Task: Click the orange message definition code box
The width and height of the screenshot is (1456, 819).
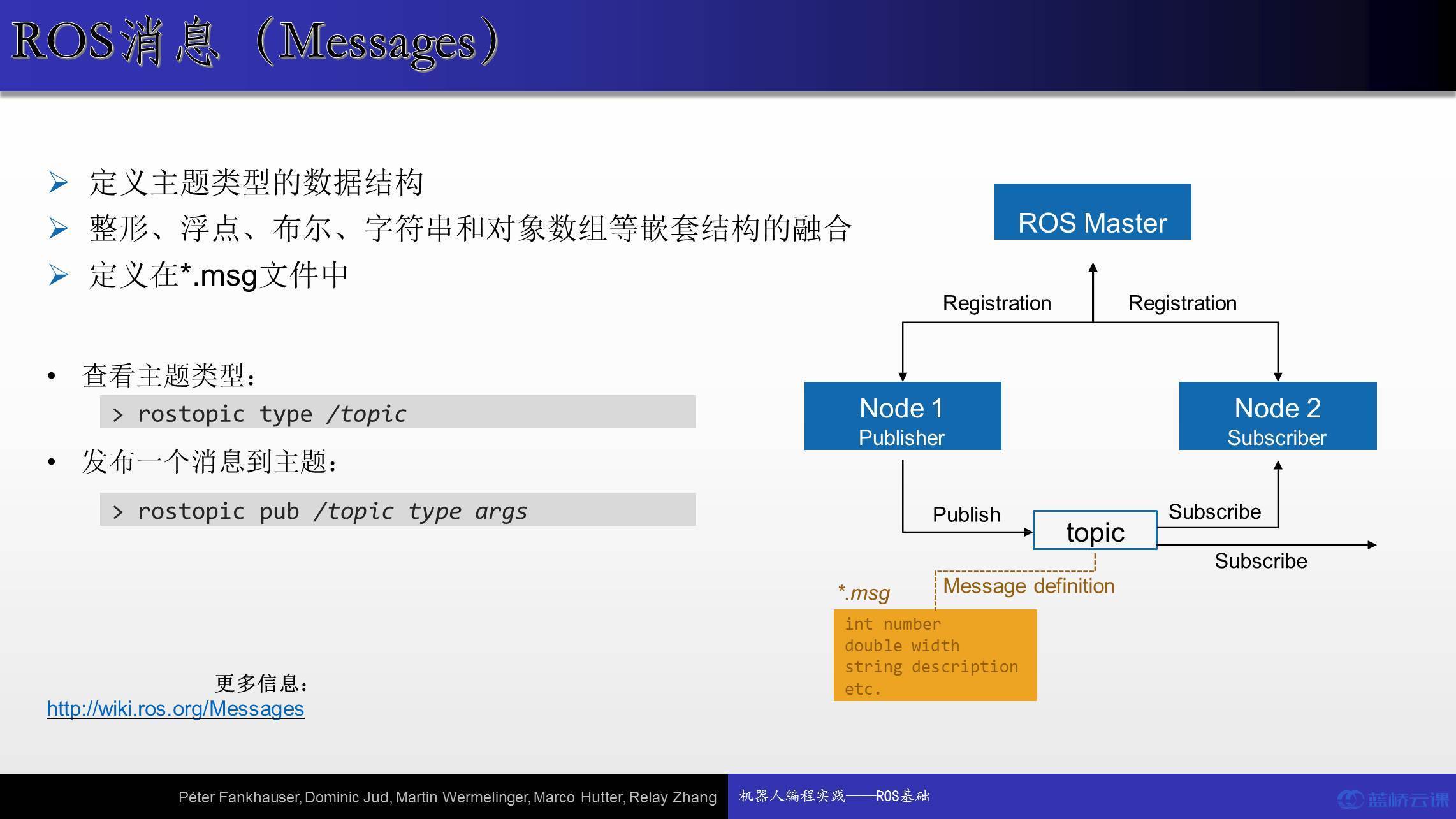Action: point(935,655)
